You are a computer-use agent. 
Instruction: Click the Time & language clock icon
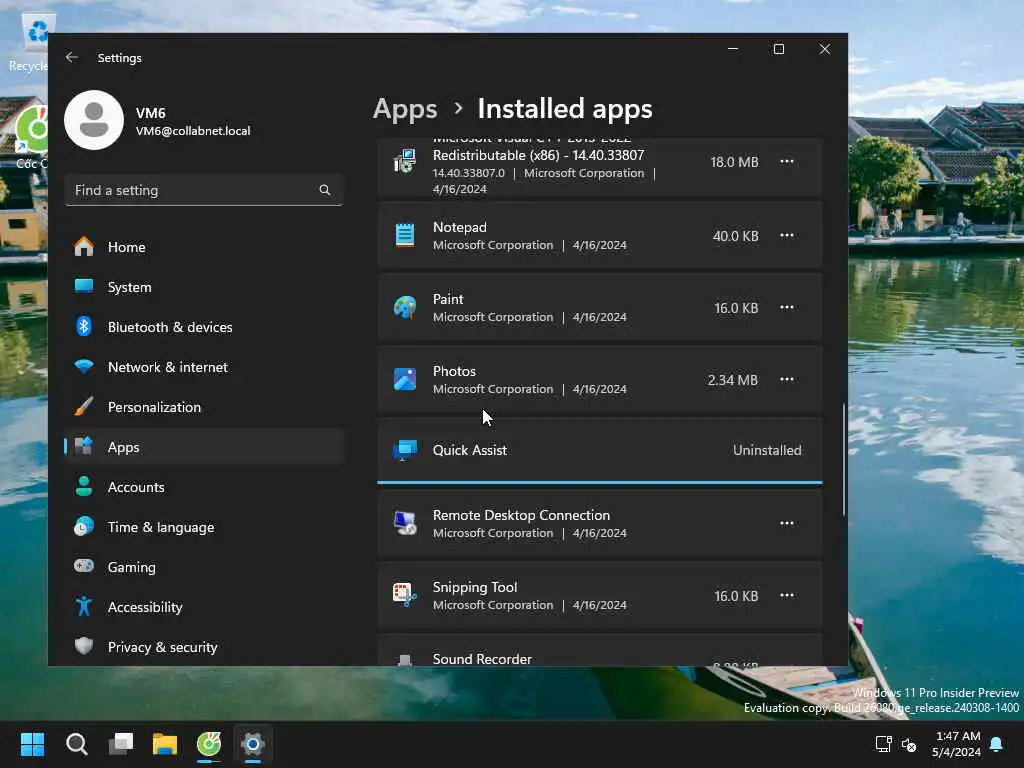click(x=84, y=526)
